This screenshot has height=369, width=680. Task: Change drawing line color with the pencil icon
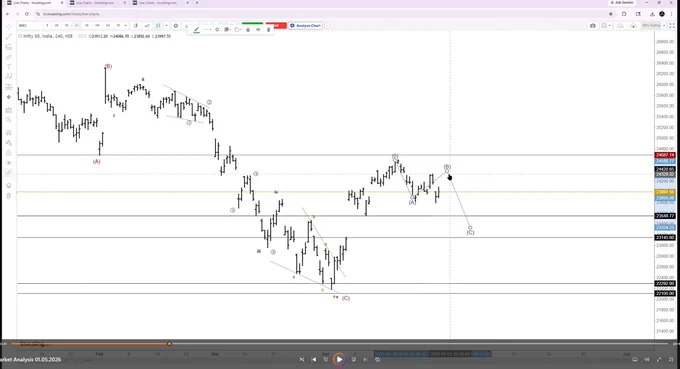(196, 29)
